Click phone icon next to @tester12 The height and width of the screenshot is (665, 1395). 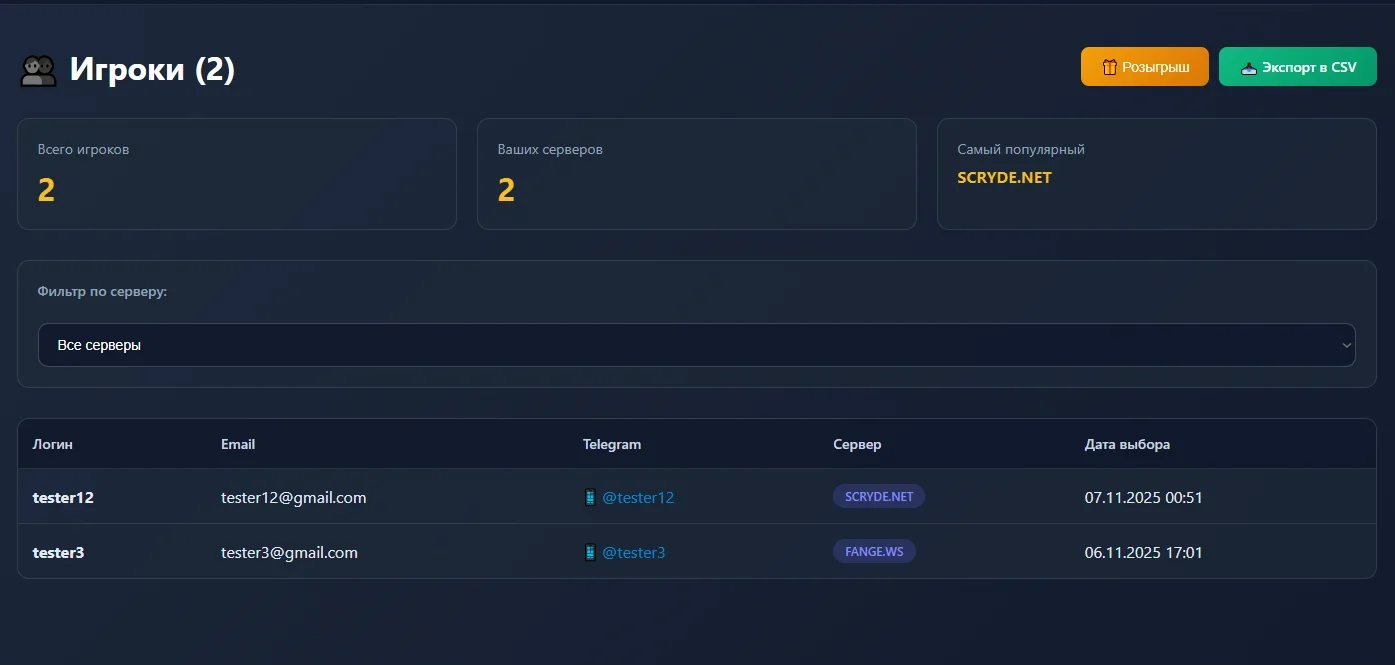590,497
